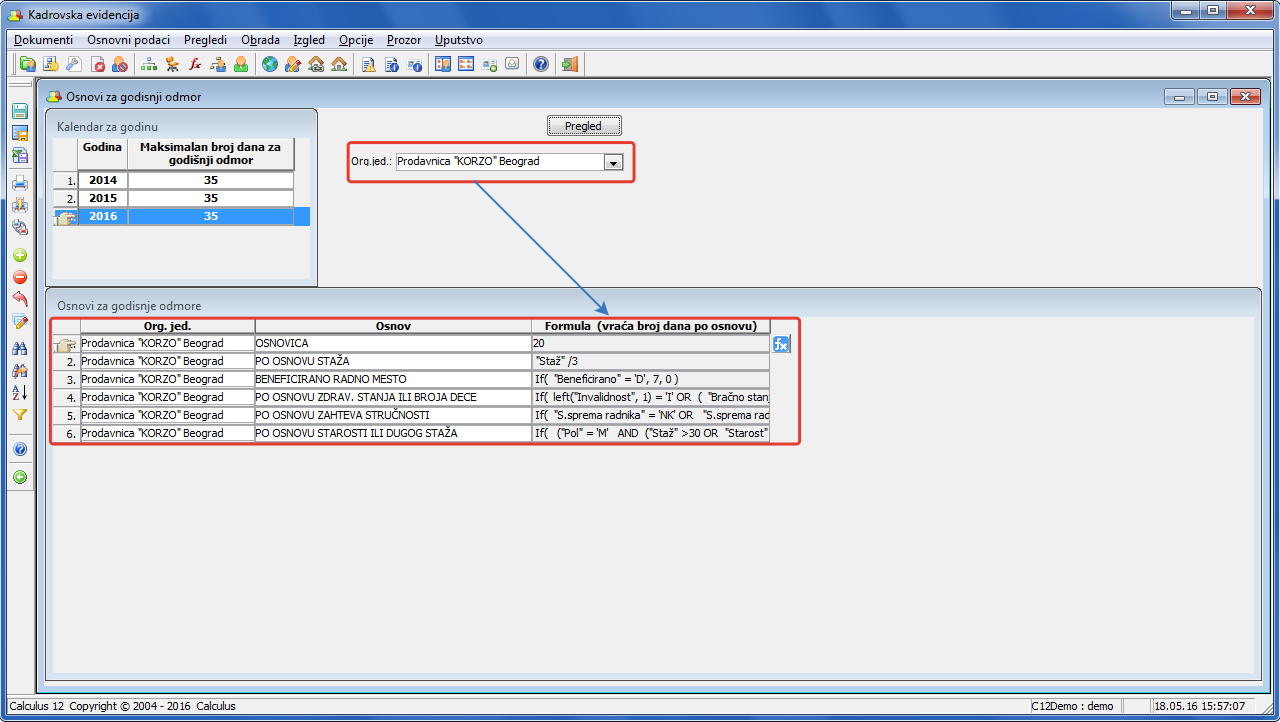Open the Pregledi menu
The image size is (1280, 722).
click(x=206, y=40)
